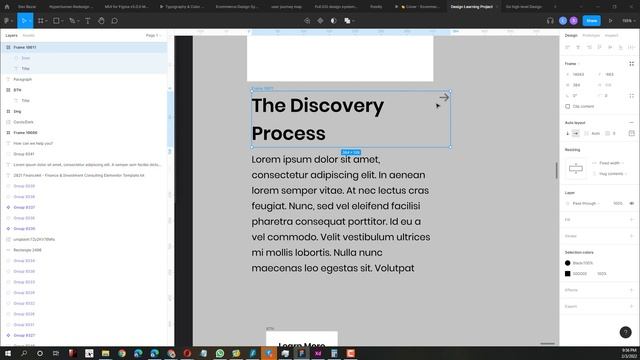The image size is (640, 360).
Task: Click the Align right icon
Action: pos(589,47)
